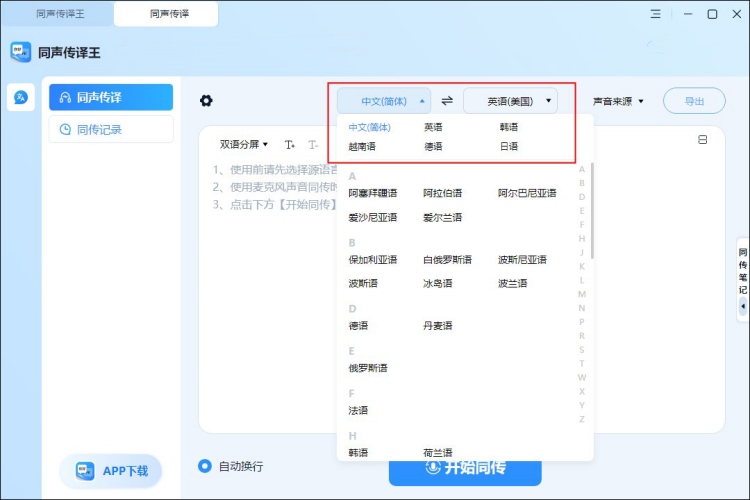Select 越南语 in recent languages
This screenshot has height=500, width=750.
[362, 146]
